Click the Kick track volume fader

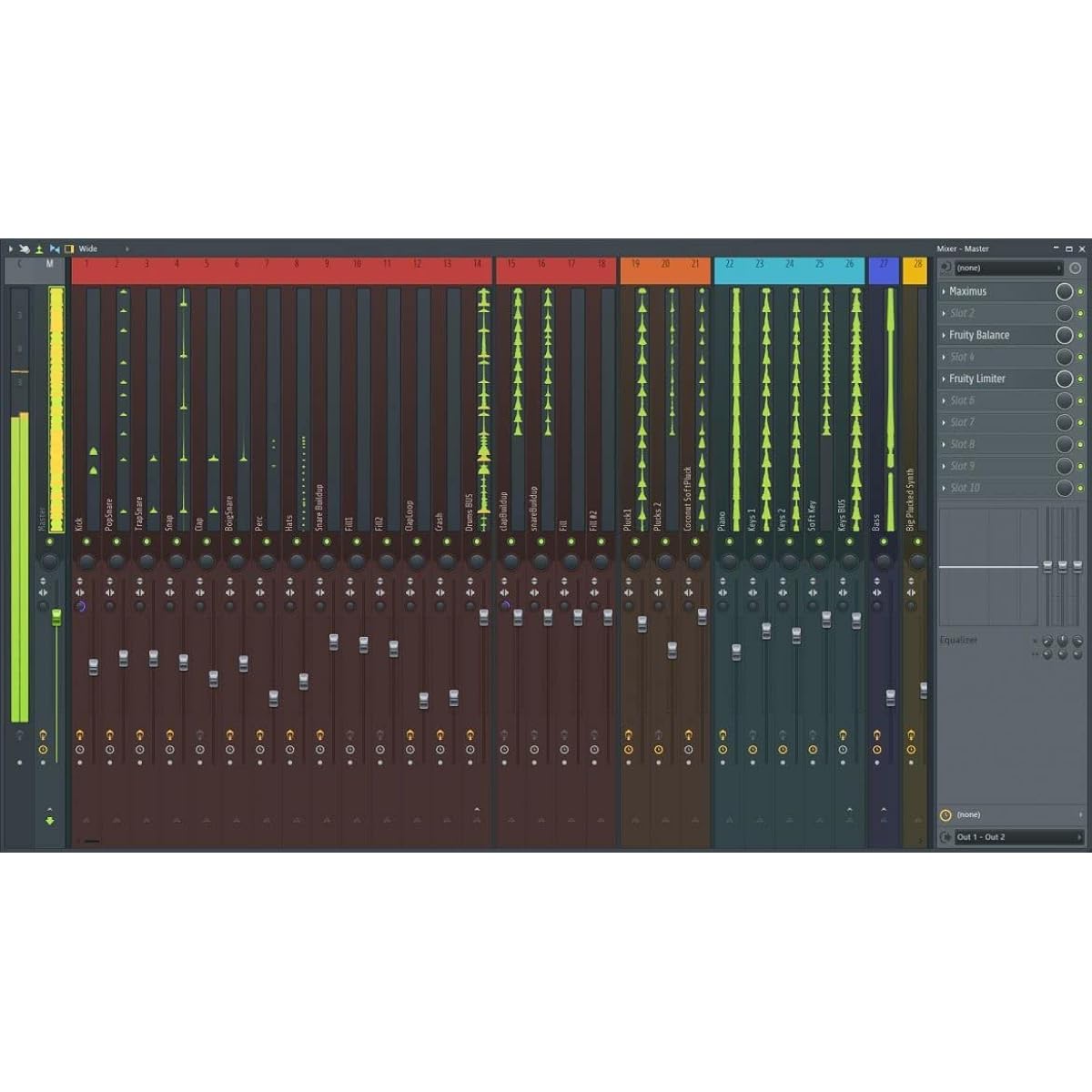[93, 667]
